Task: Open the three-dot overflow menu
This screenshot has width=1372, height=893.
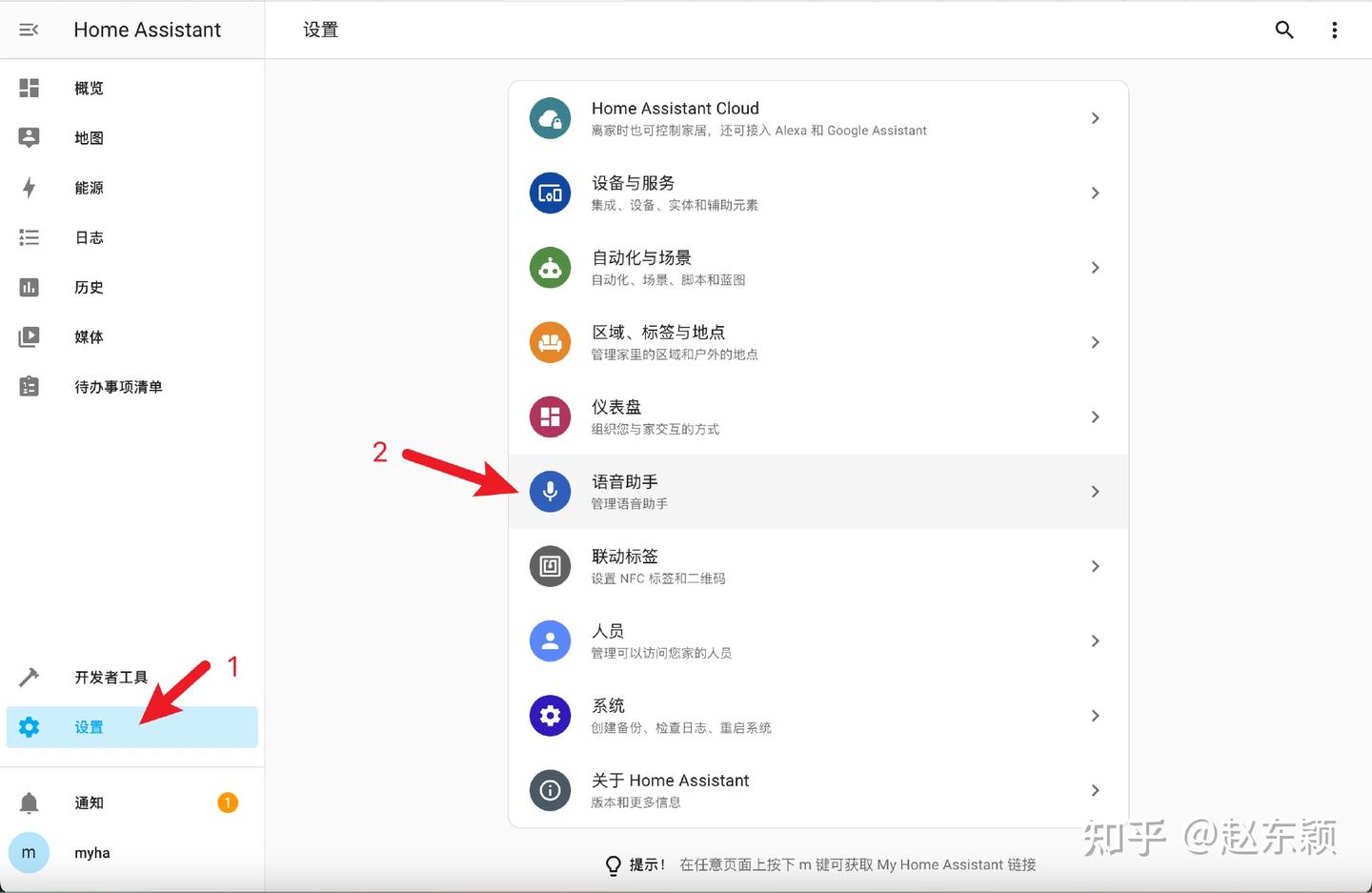Action: point(1334,30)
